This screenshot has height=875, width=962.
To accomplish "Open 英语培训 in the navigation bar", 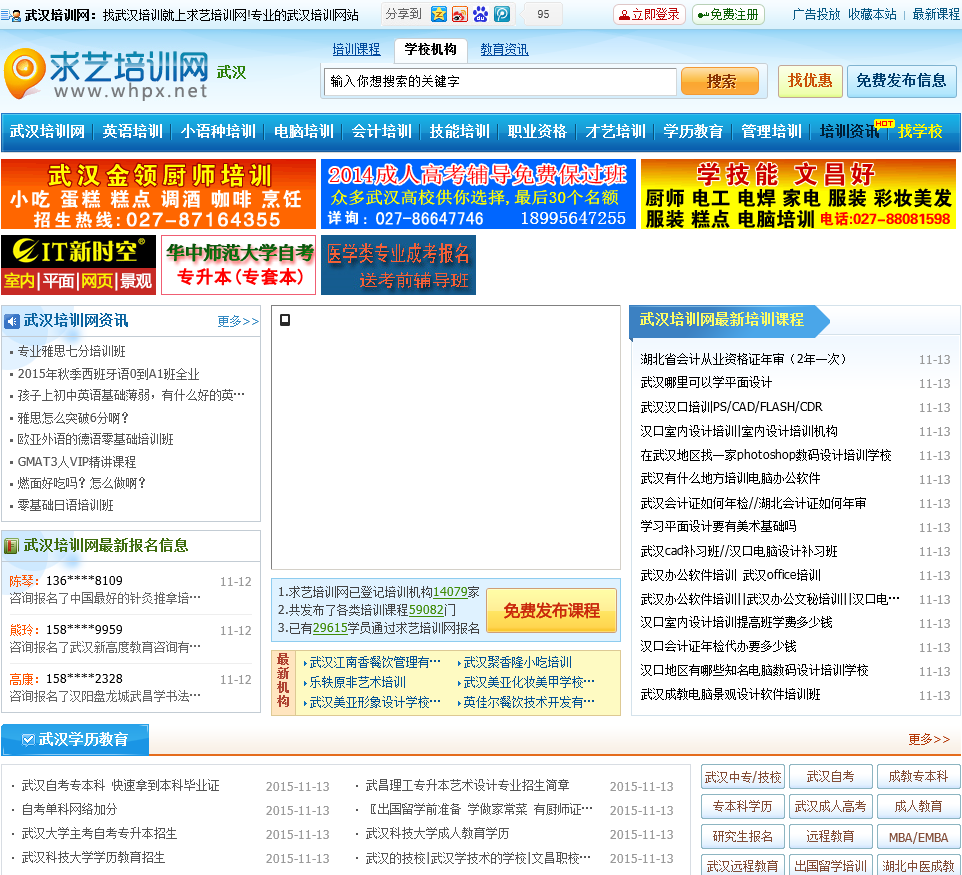I will (x=132, y=132).
